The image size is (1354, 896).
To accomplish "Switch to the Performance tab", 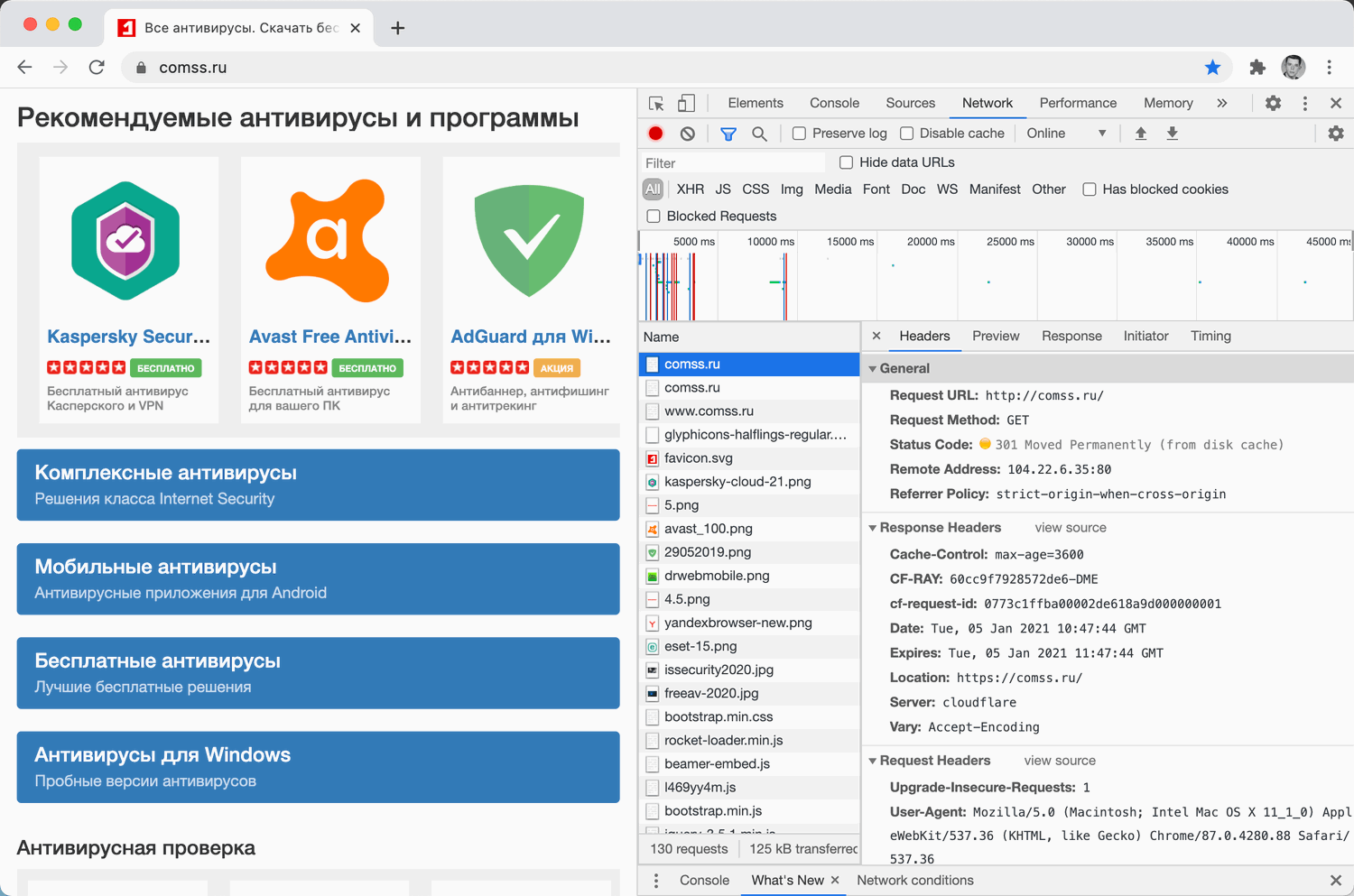I will pyautogui.click(x=1078, y=103).
